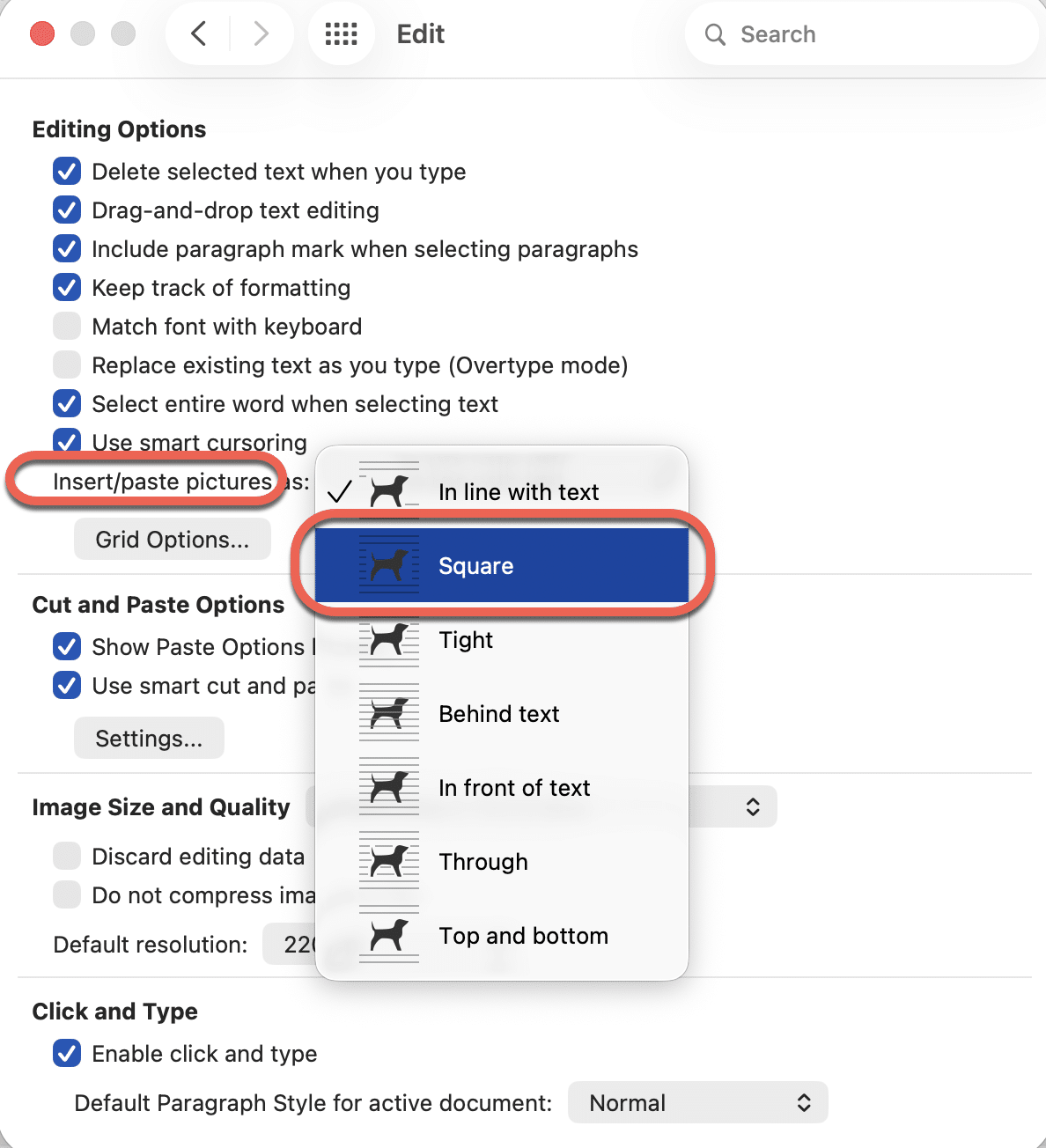Click the Tight wrap dog icon
The width and height of the screenshot is (1046, 1148).
pos(388,640)
